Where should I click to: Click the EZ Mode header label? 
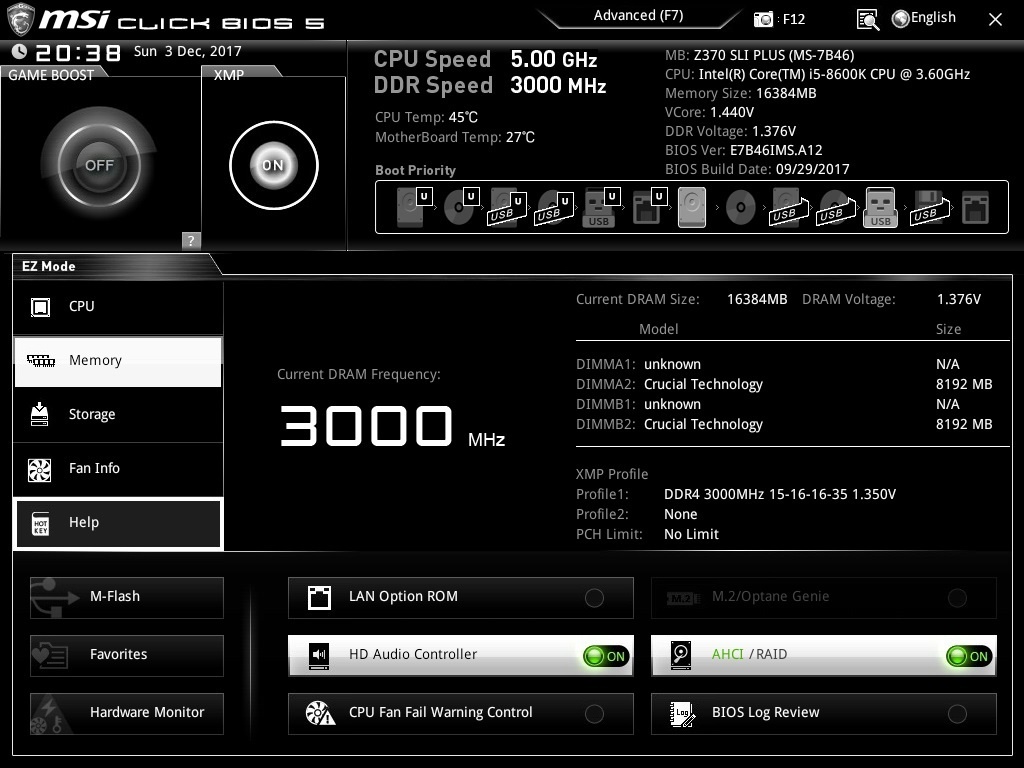pos(49,266)
